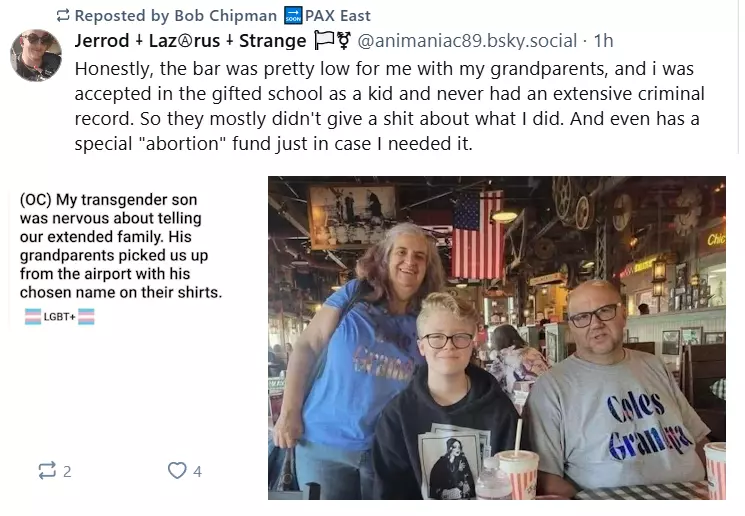Screen dimensions: 745x516
Task: Click the small repost icon beside 'Reposted by'
Action: (63, 15)
